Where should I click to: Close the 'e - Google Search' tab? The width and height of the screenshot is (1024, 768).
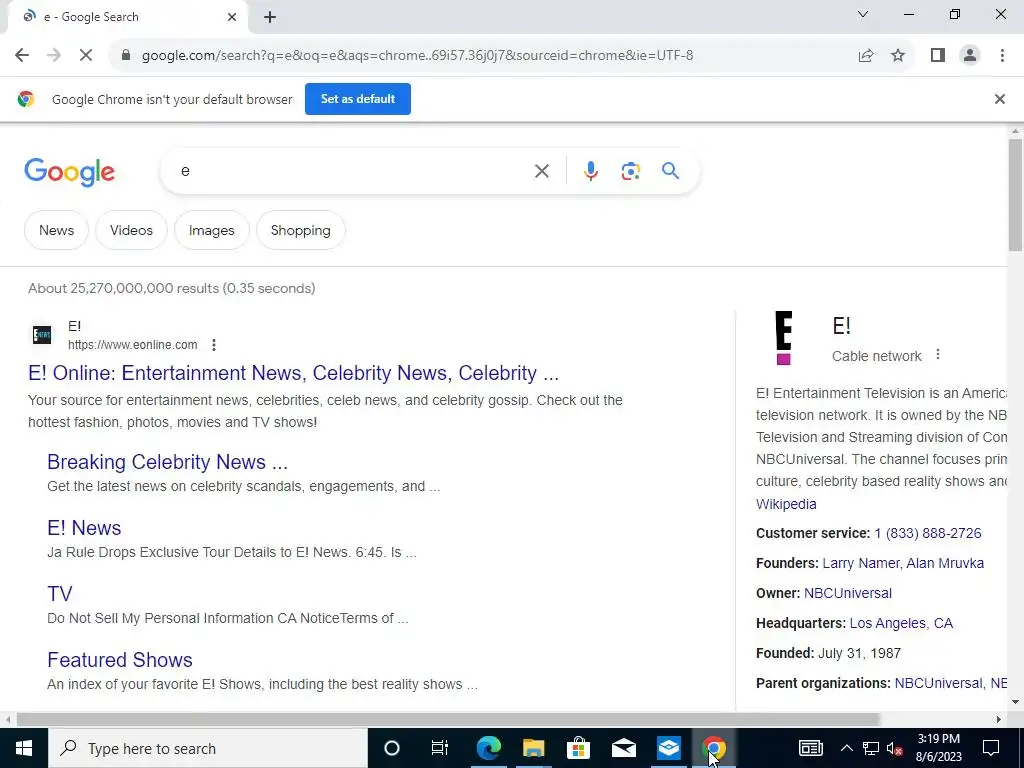click(x=232, y=18)
